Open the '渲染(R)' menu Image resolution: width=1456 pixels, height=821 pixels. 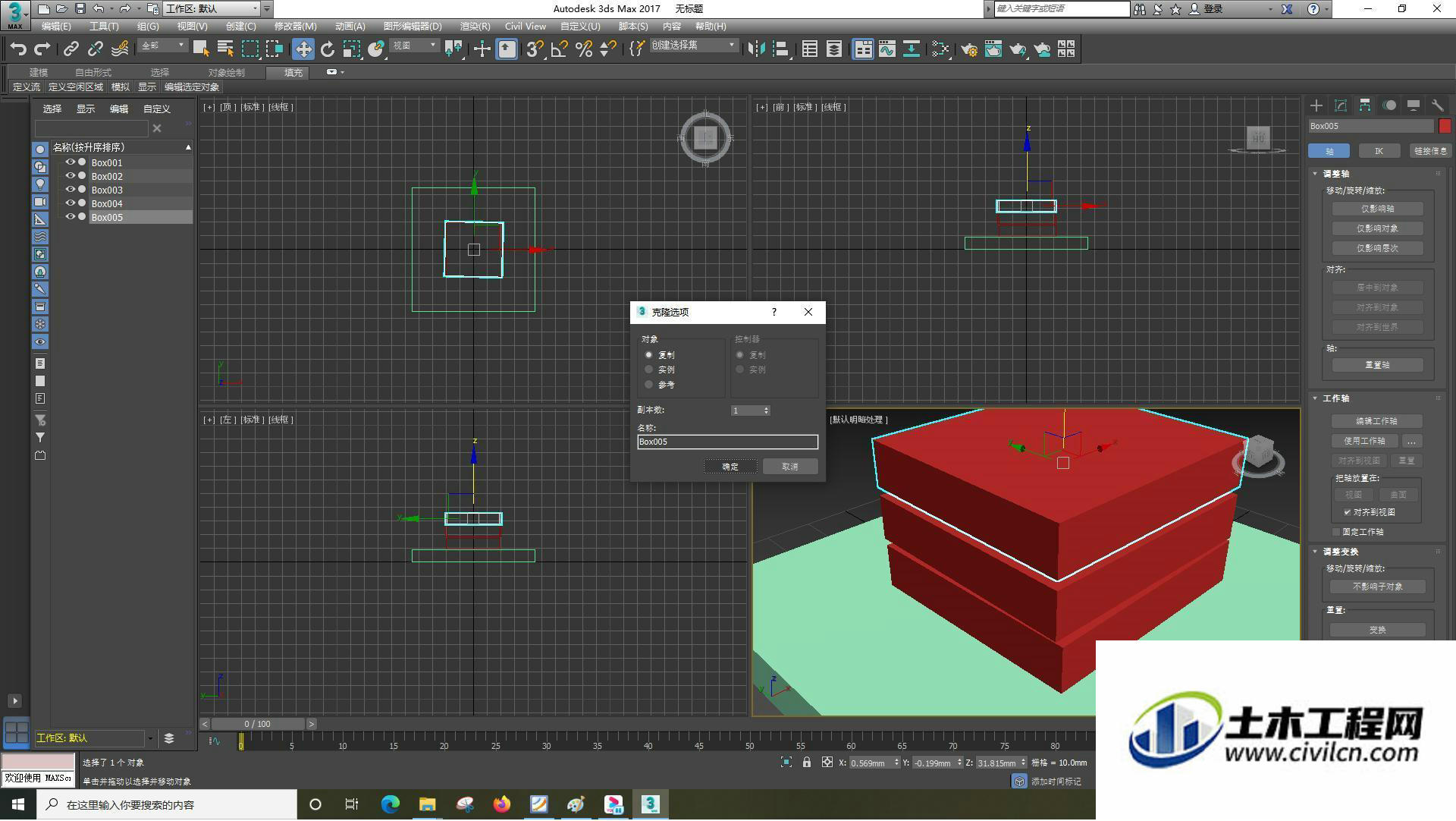[475, 27]
